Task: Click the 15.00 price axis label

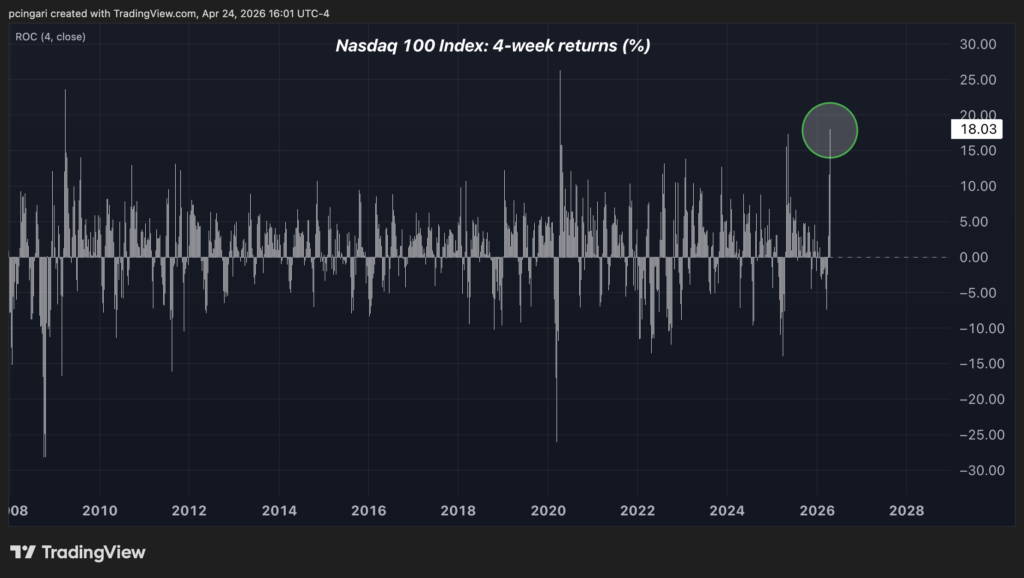Action: [978, 151]
